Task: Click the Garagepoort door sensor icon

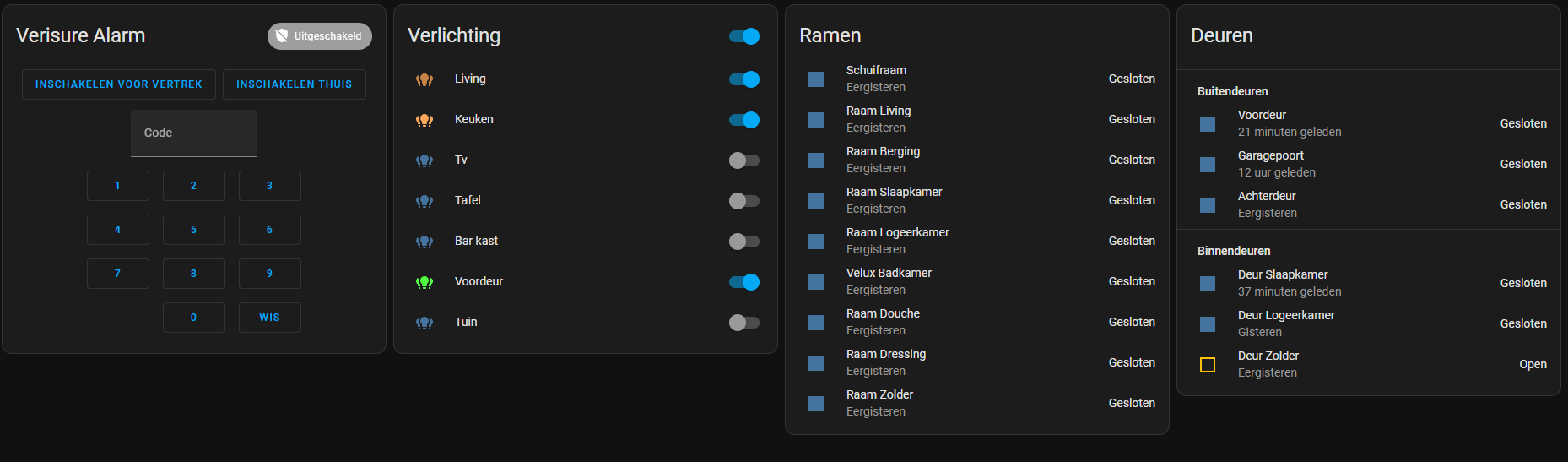Action: click(1208, 165)
